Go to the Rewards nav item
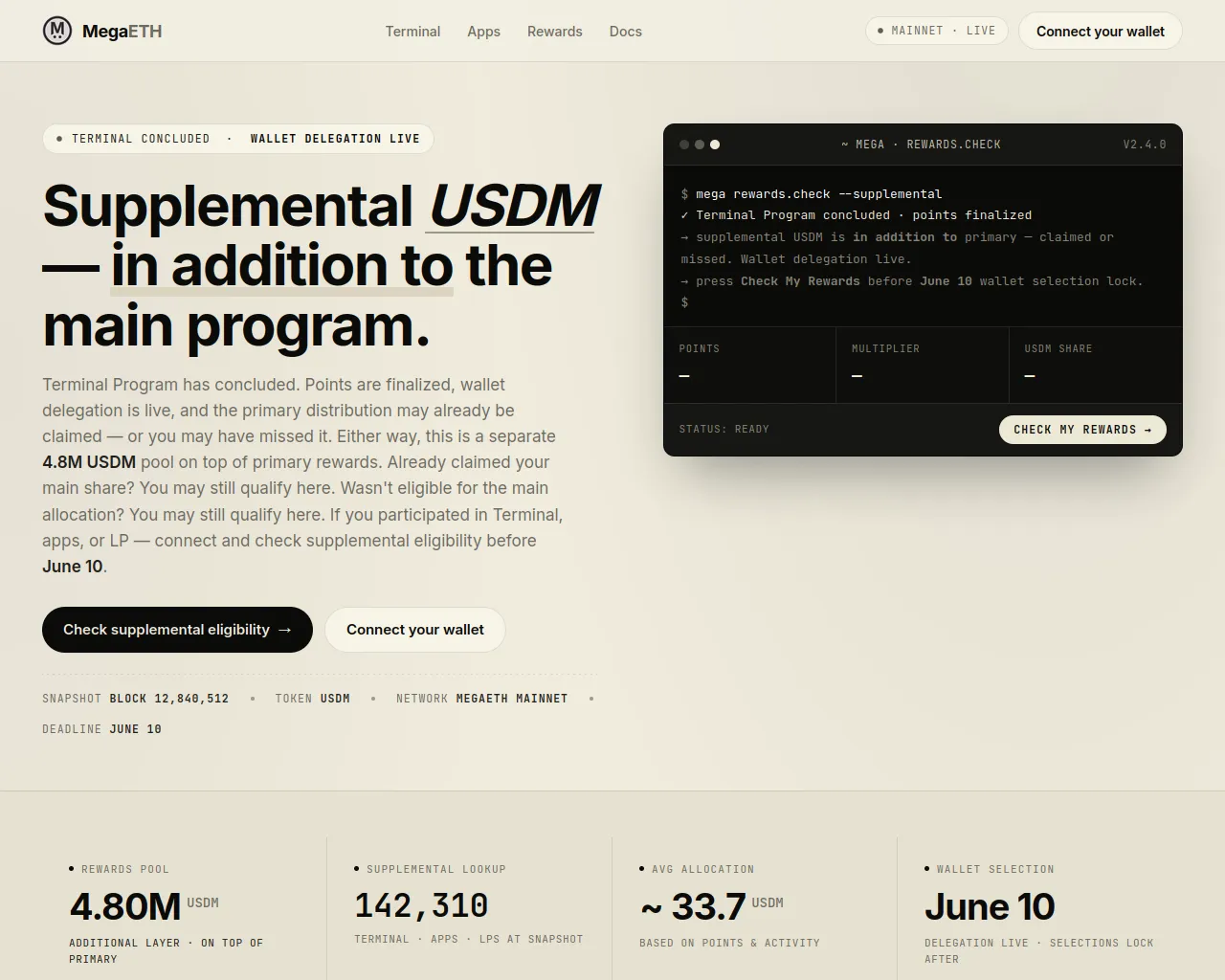The width and height of the screenshot is (1225, 980). [554, 32]
